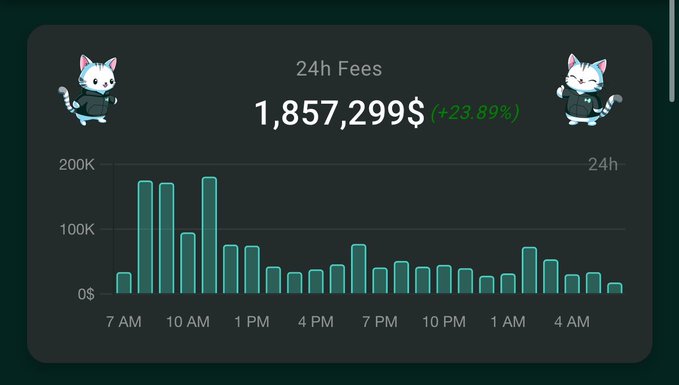Select the tallest bar near 11 AM
The width and height of the screenshot is (679, 385).
point(209,235)
